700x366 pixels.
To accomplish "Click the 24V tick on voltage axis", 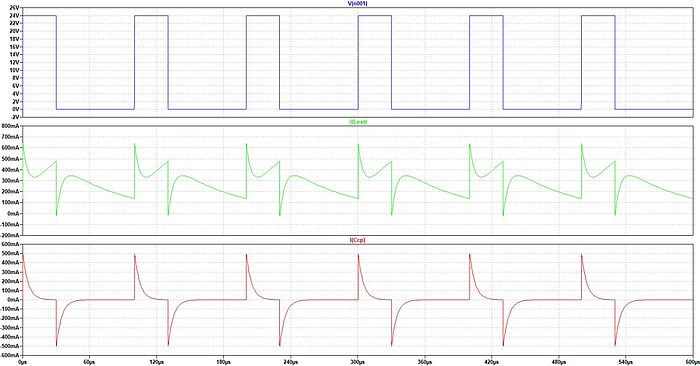I will point(15,16).
